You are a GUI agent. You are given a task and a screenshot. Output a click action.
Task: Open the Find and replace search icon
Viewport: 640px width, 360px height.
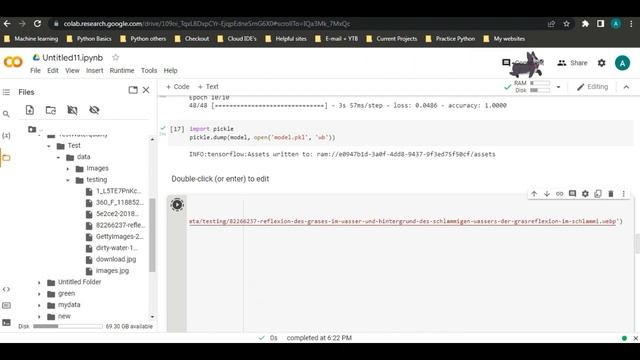pos(6,114)
